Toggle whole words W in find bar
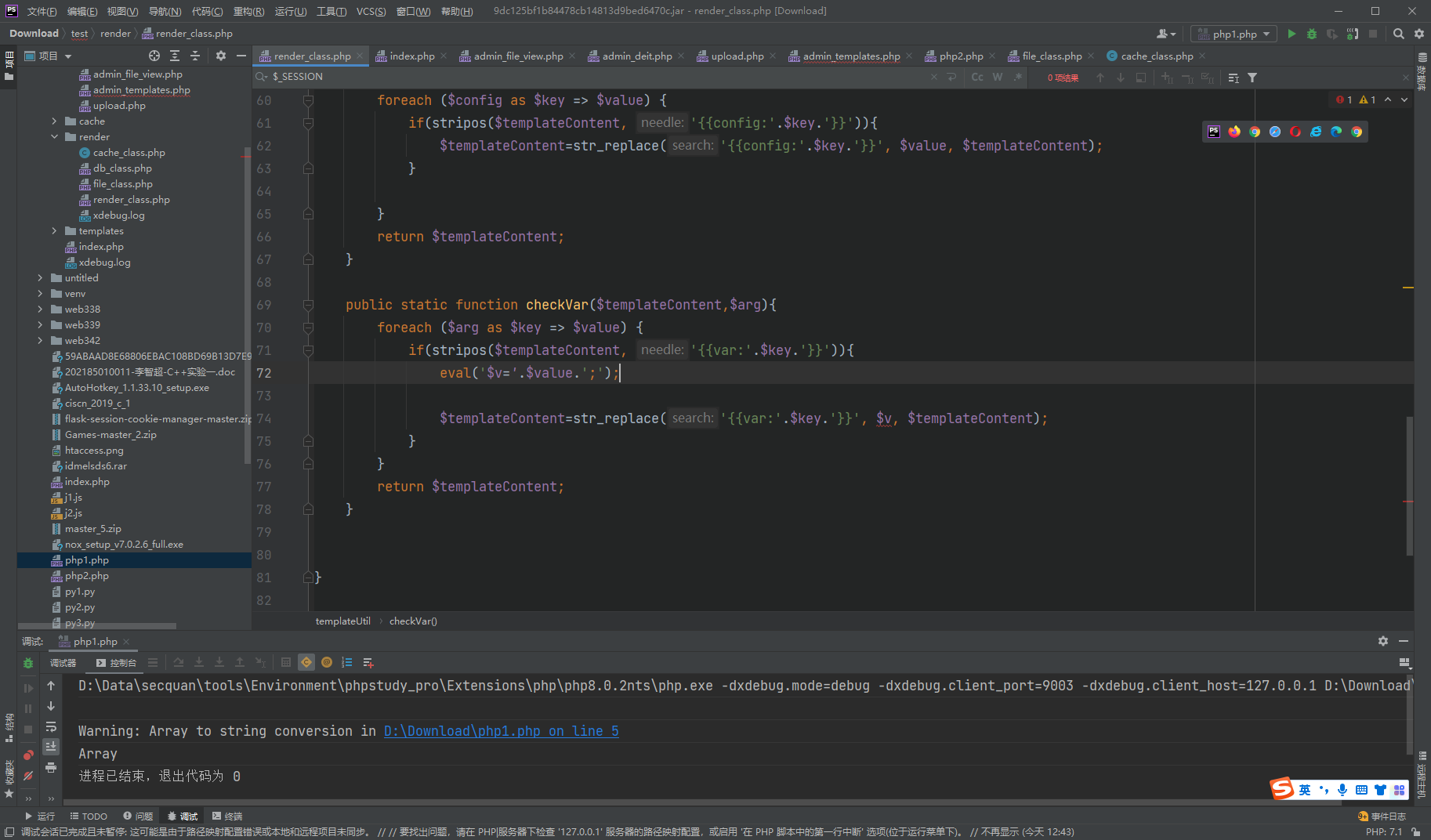The image size is (1431, 840). click(x=998, y=77)
